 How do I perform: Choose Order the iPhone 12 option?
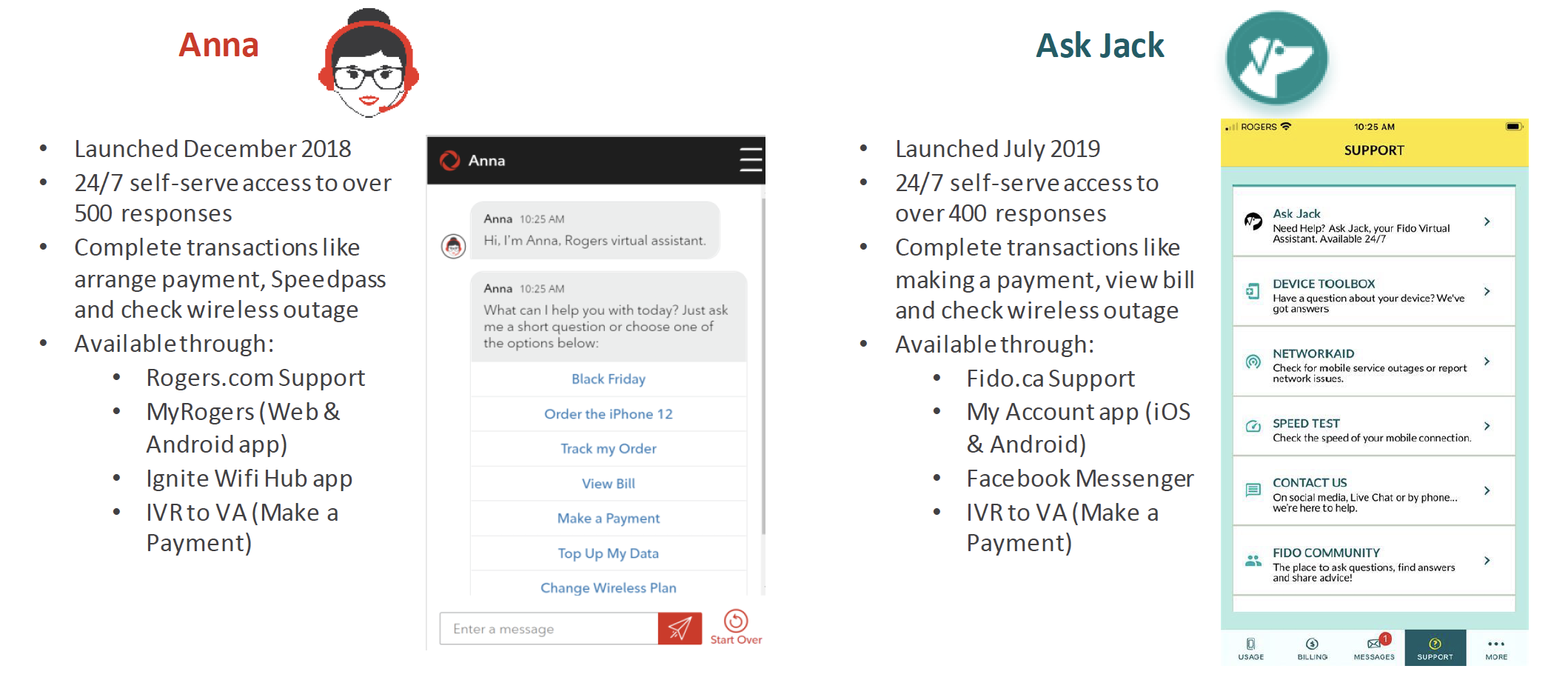(x=609, y=414)
